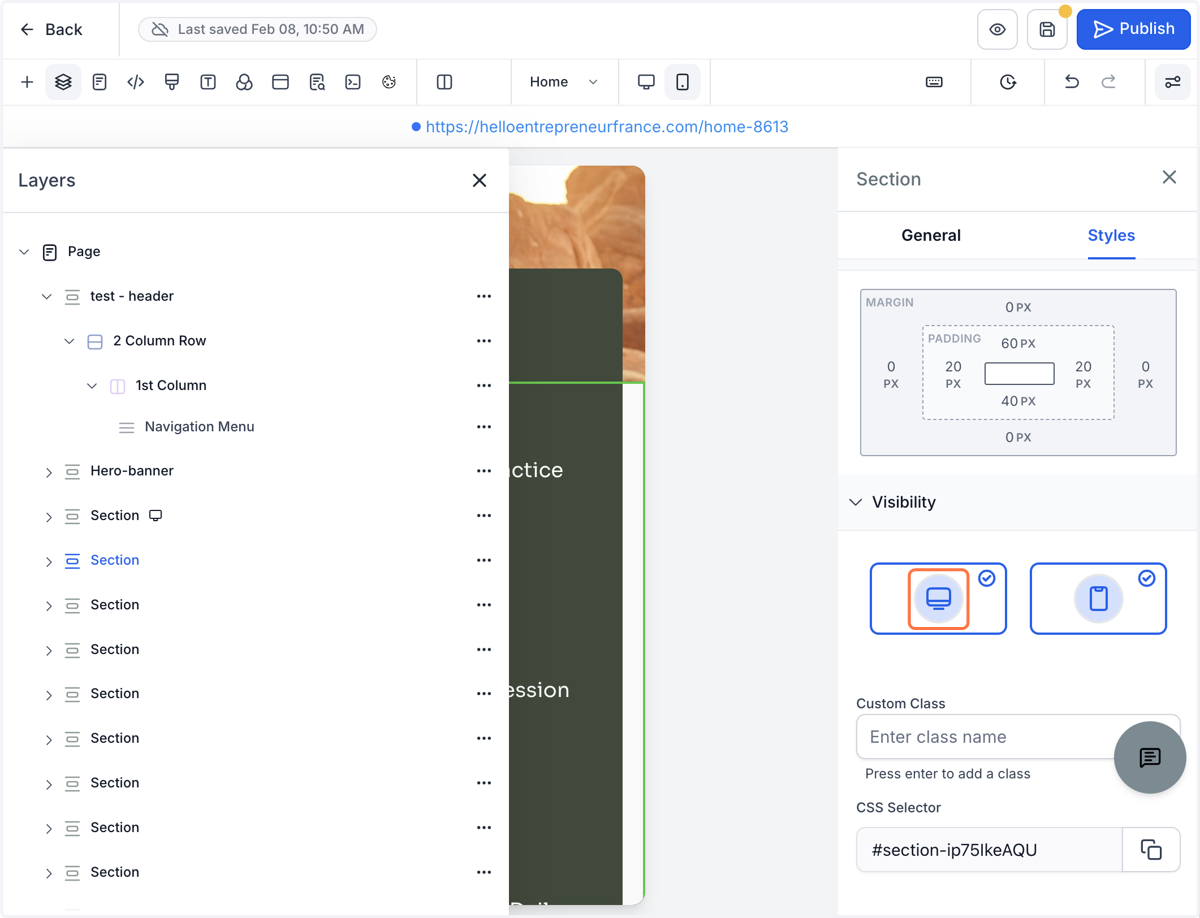Open the custom code brackets icon
This screenshot has height=918, width=1200.
click(135, 82)
